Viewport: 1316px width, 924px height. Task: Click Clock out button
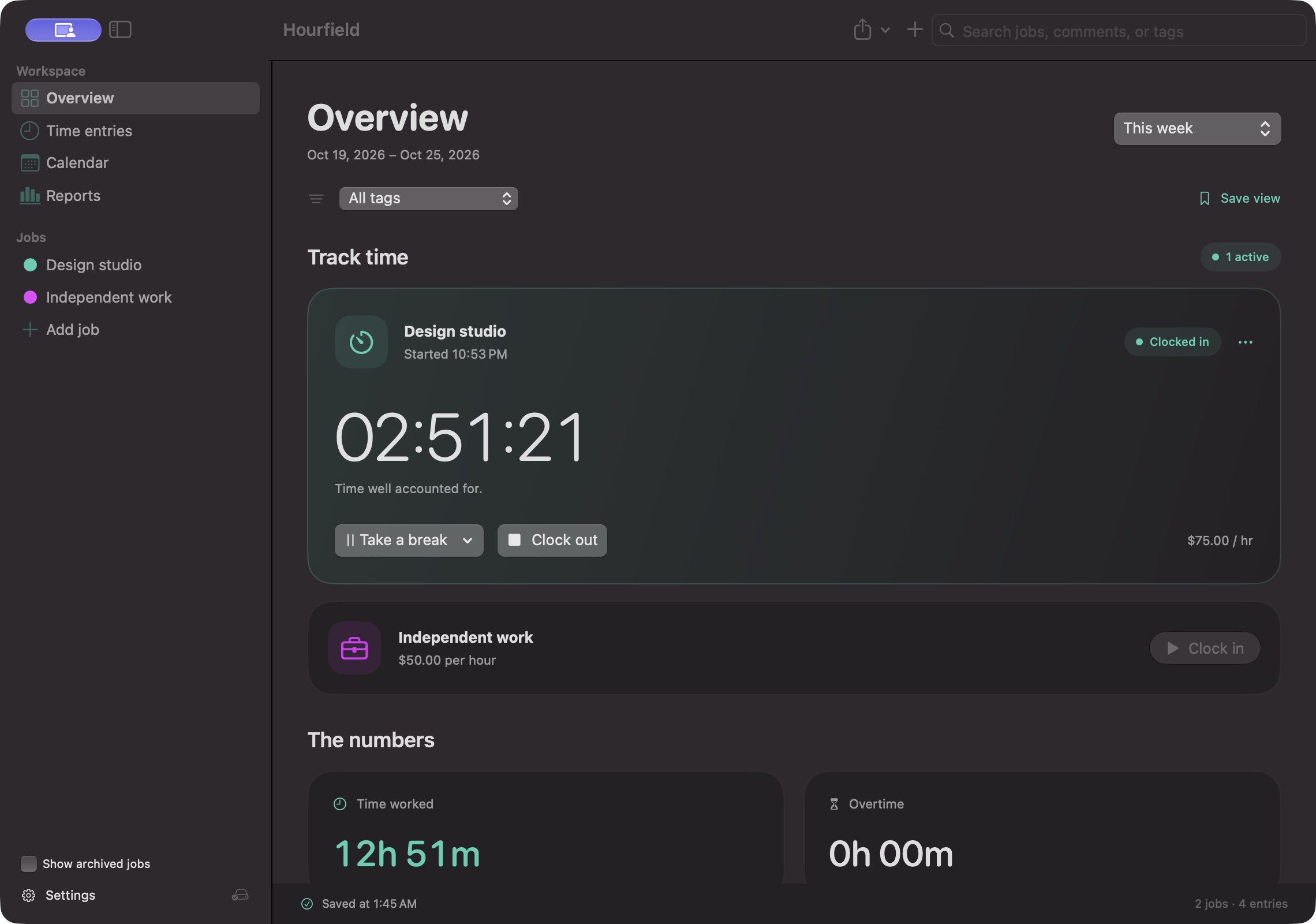(x=552, y=541)
